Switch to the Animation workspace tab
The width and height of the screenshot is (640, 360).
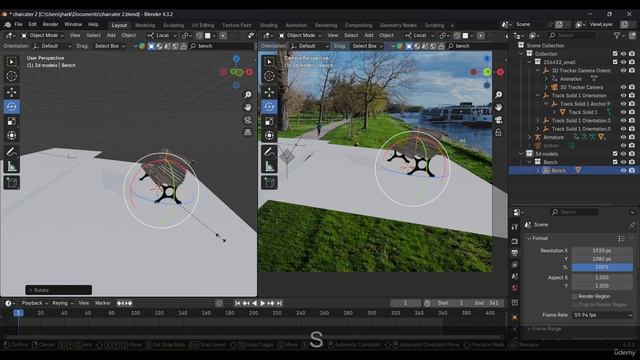point(296,25)
